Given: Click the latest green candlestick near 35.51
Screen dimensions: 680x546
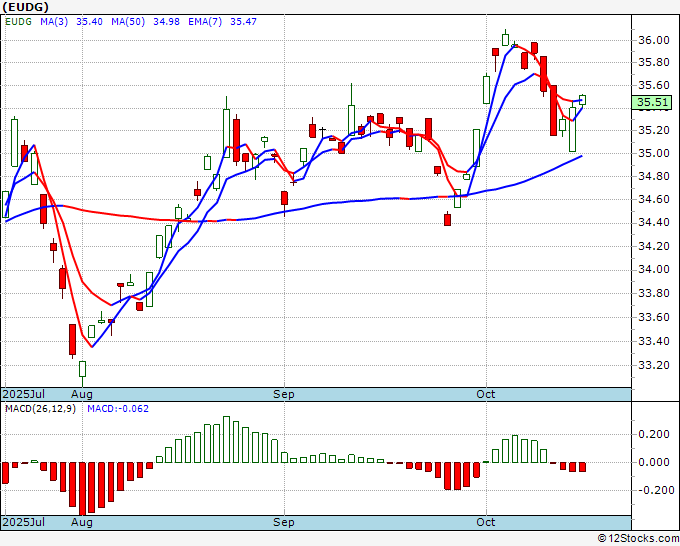Looking at the screenshot, I should (582, 100).
